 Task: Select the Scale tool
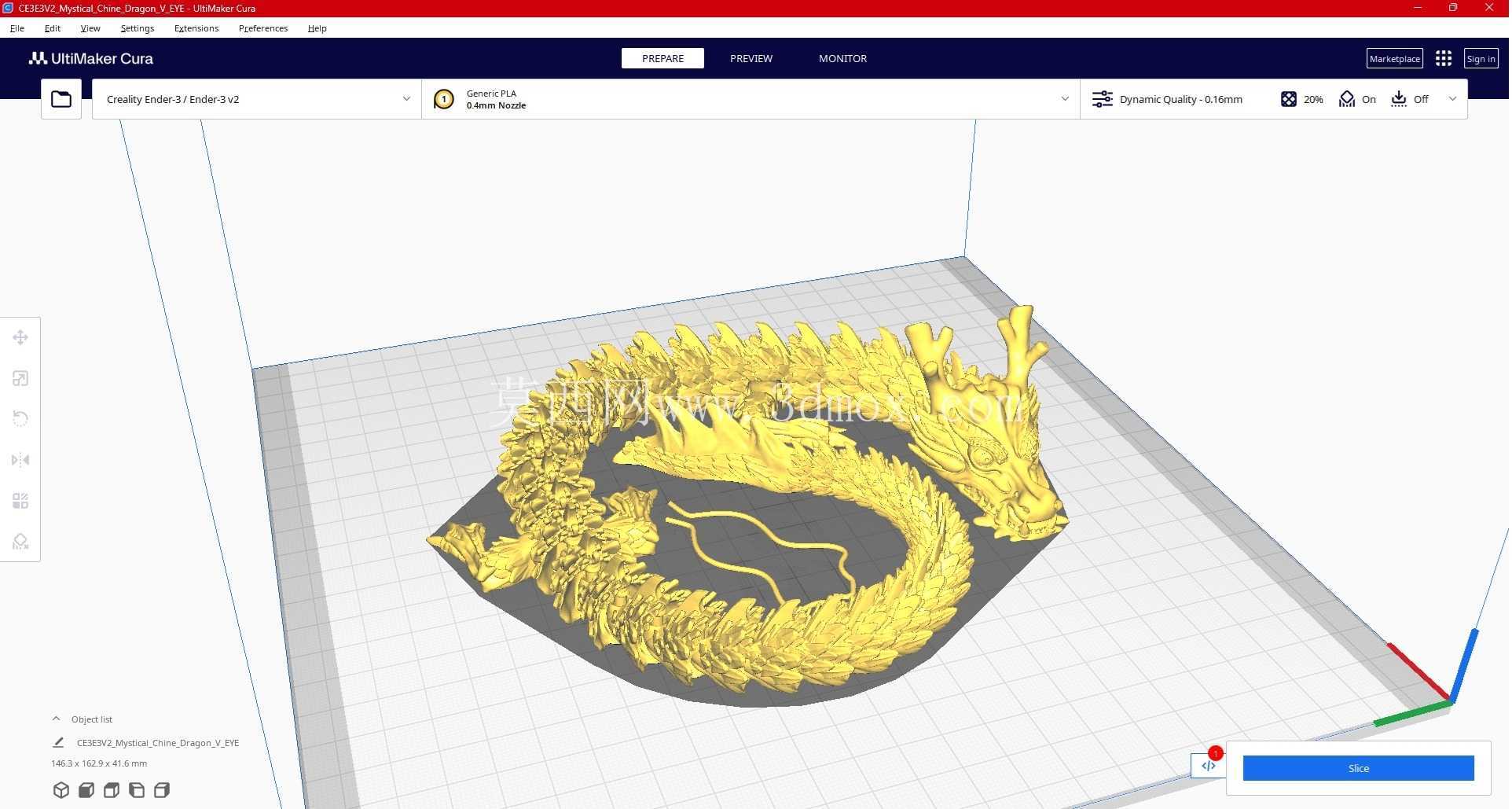tap(20, 379)
